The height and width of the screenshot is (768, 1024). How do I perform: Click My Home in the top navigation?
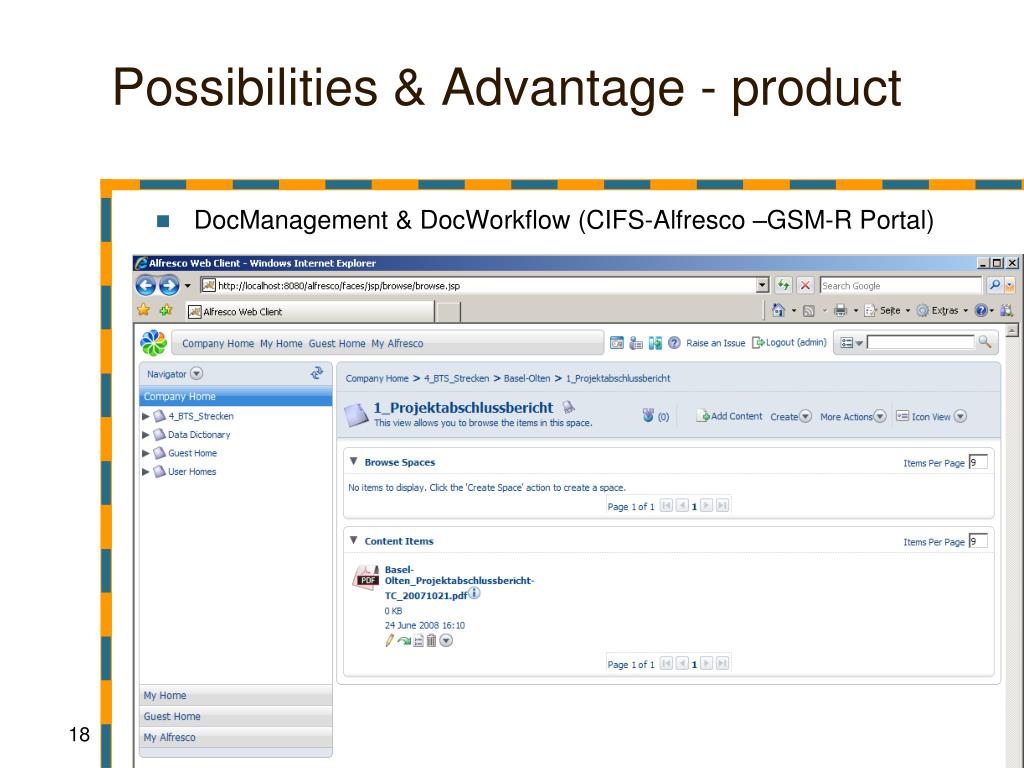tap(281, 344)
